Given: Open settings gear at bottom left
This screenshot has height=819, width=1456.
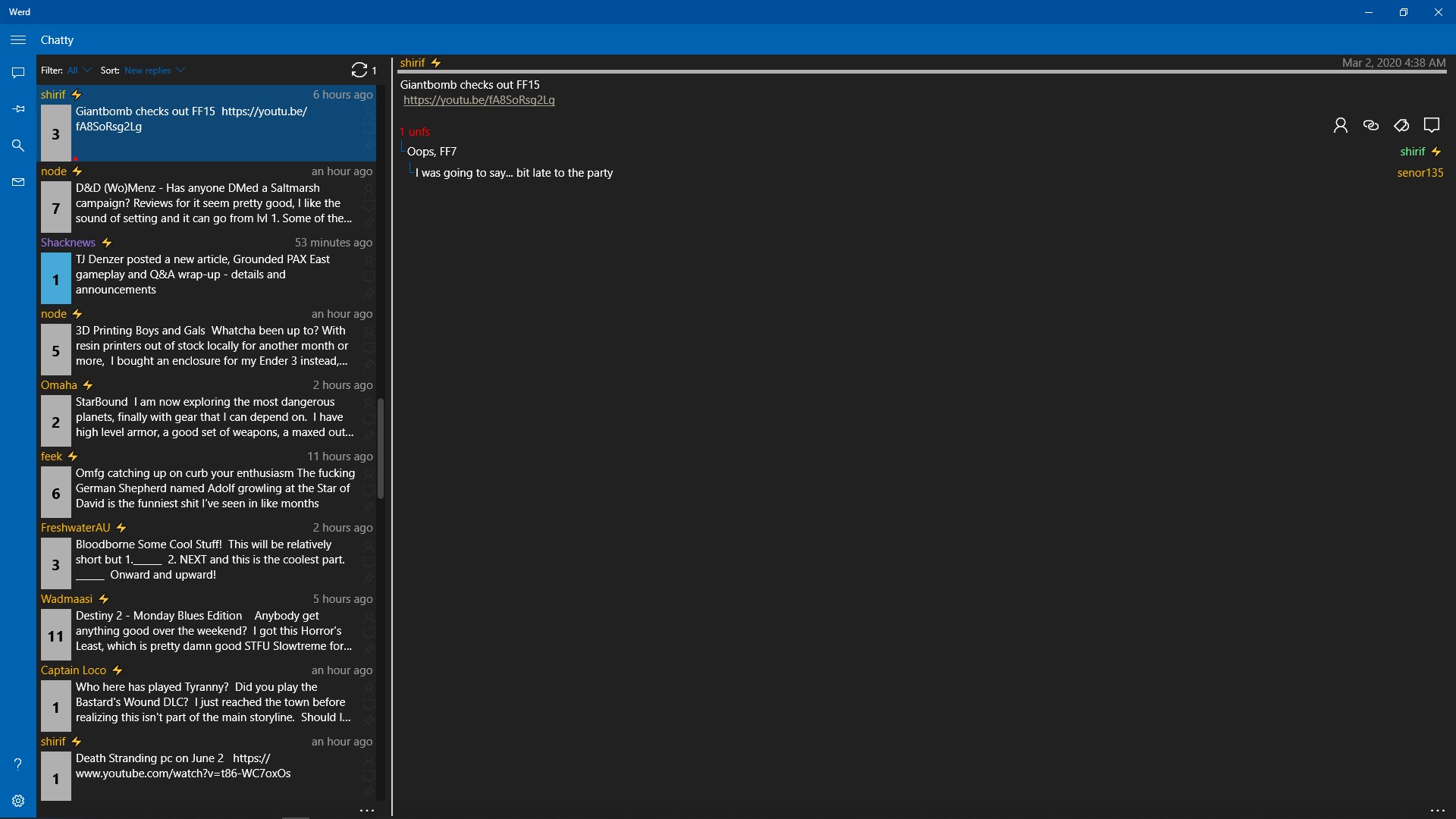Looking at the screenshot, I should click(18, 801).
